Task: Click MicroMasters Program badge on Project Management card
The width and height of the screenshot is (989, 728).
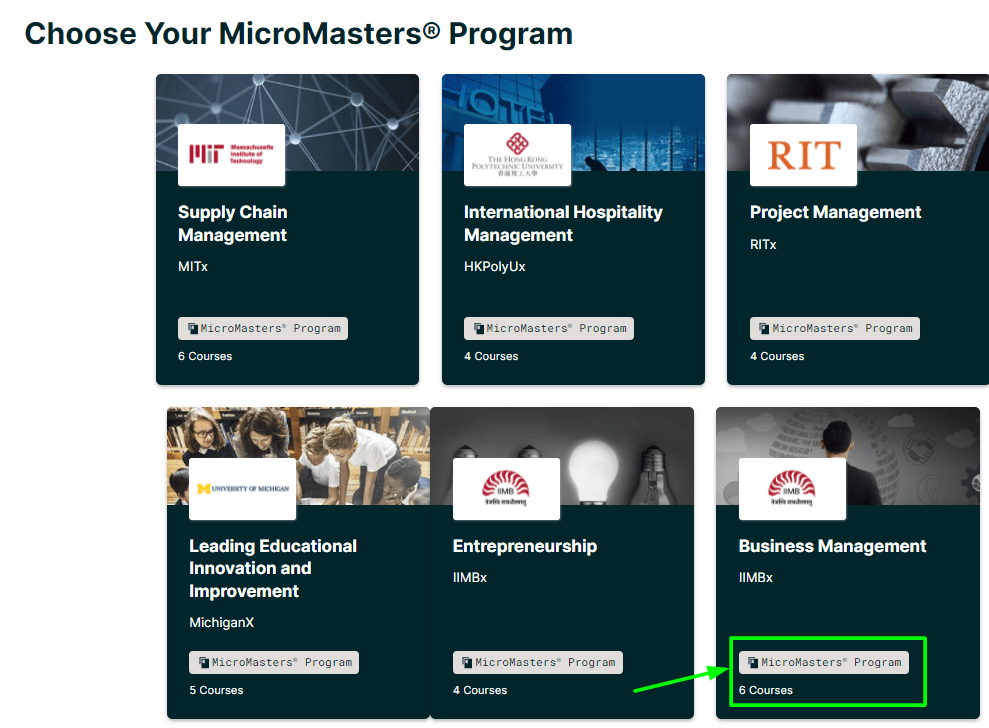Action: [x=834, y=329]
